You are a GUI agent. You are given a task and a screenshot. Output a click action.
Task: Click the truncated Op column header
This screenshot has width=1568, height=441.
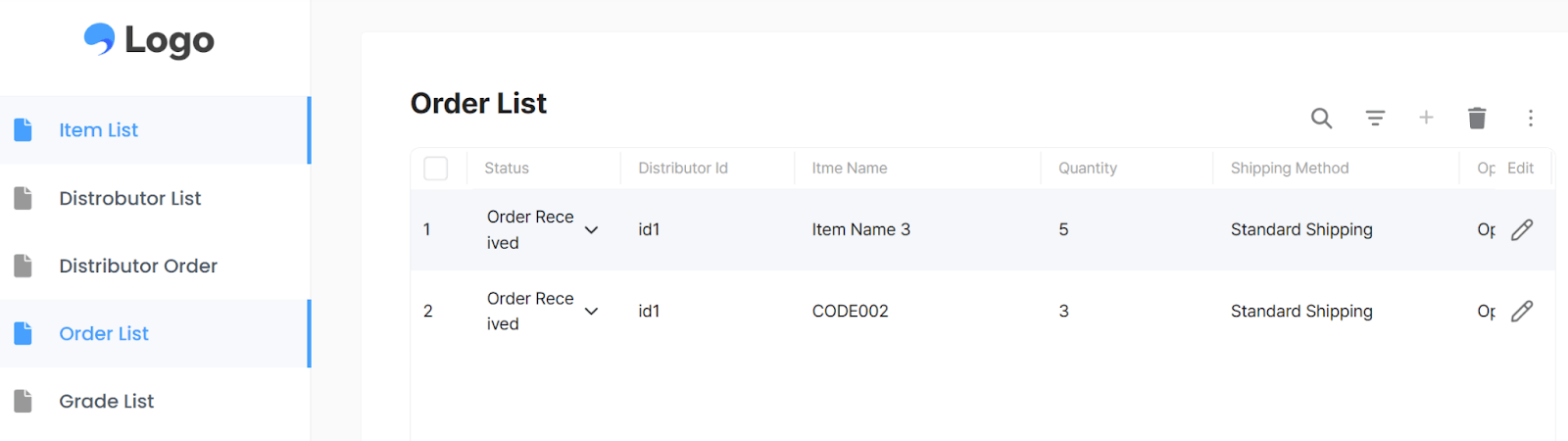(x=1486, y=169)
